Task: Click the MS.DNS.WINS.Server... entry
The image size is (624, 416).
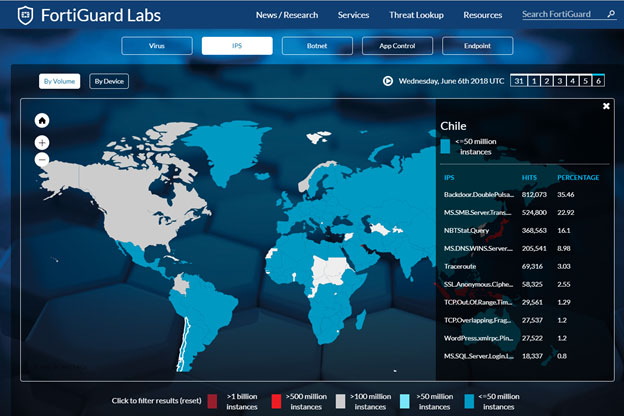Action: pyautogui.click(x=478, y=248)
